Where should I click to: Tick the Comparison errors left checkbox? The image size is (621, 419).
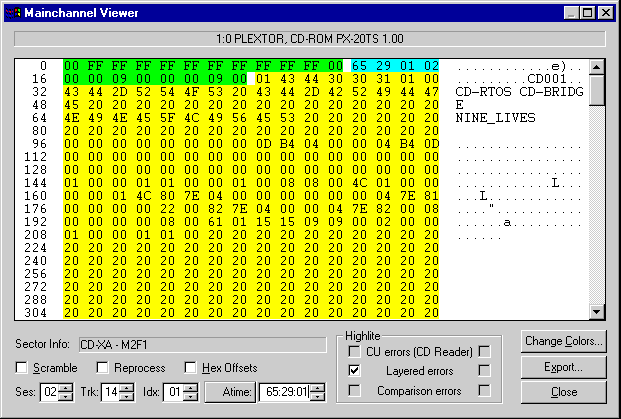click(x=354, y=390)
